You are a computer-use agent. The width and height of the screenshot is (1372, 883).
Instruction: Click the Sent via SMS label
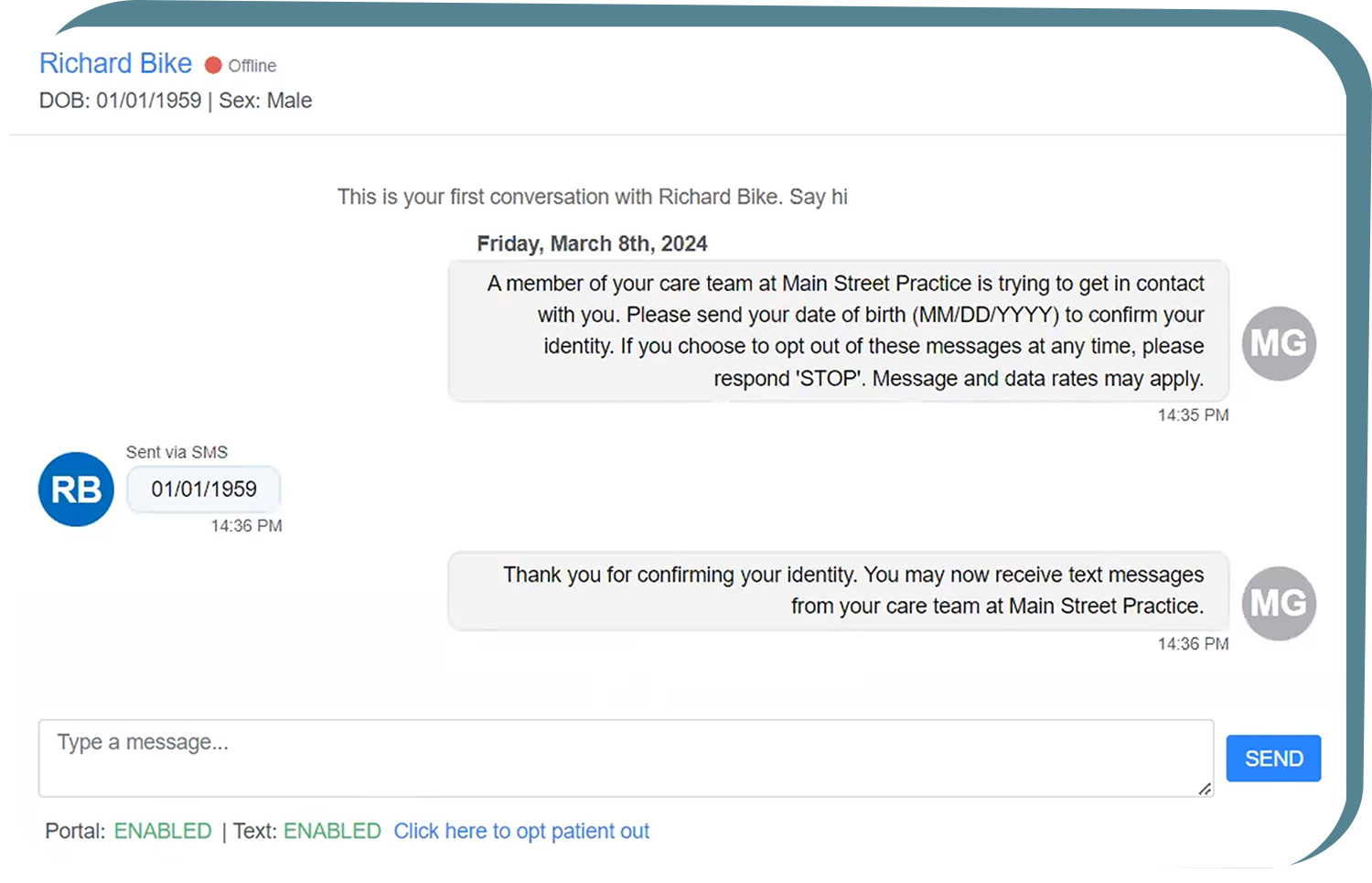(177, 452)
